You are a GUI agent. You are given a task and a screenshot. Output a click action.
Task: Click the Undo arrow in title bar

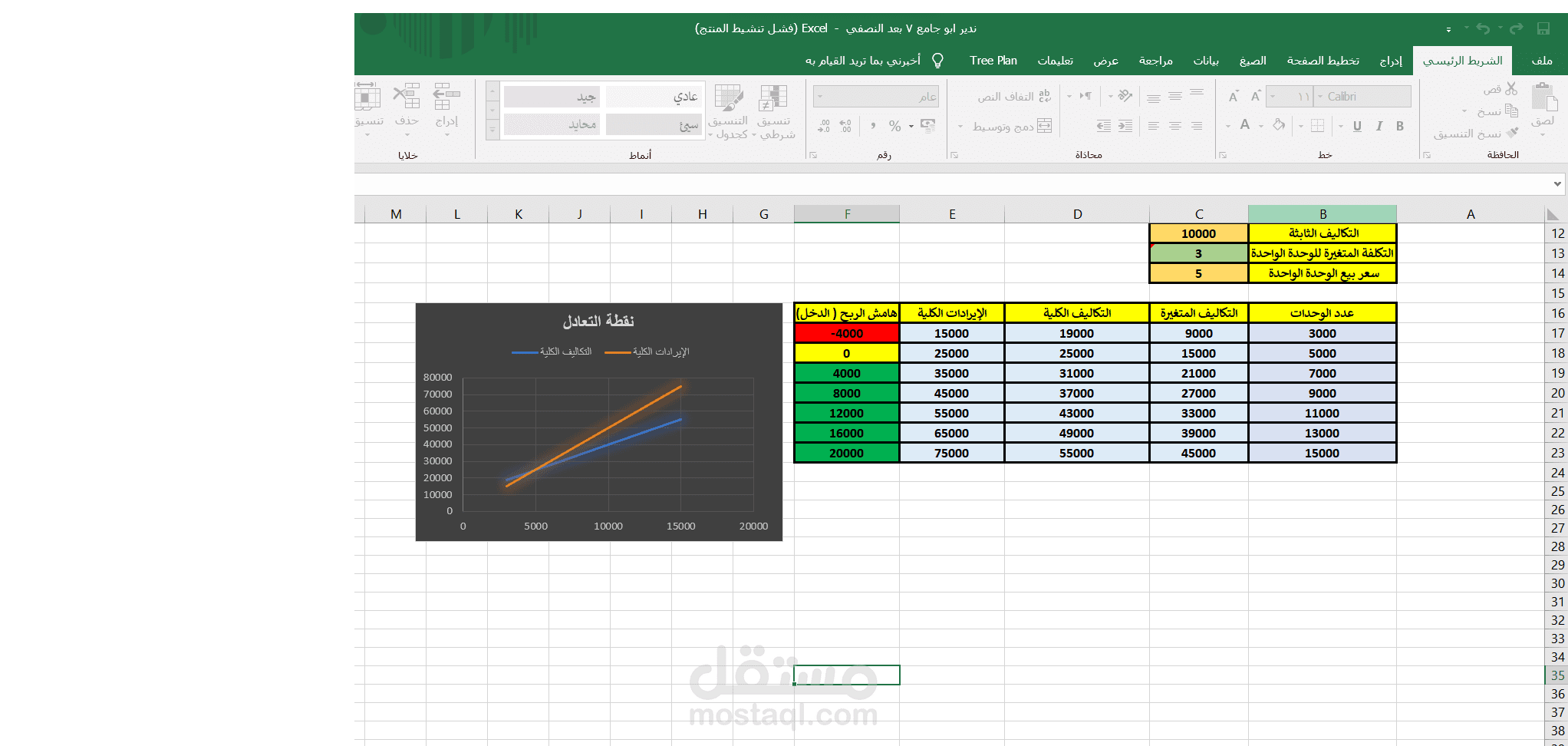pyautogui.click(x=1484, y=28)
